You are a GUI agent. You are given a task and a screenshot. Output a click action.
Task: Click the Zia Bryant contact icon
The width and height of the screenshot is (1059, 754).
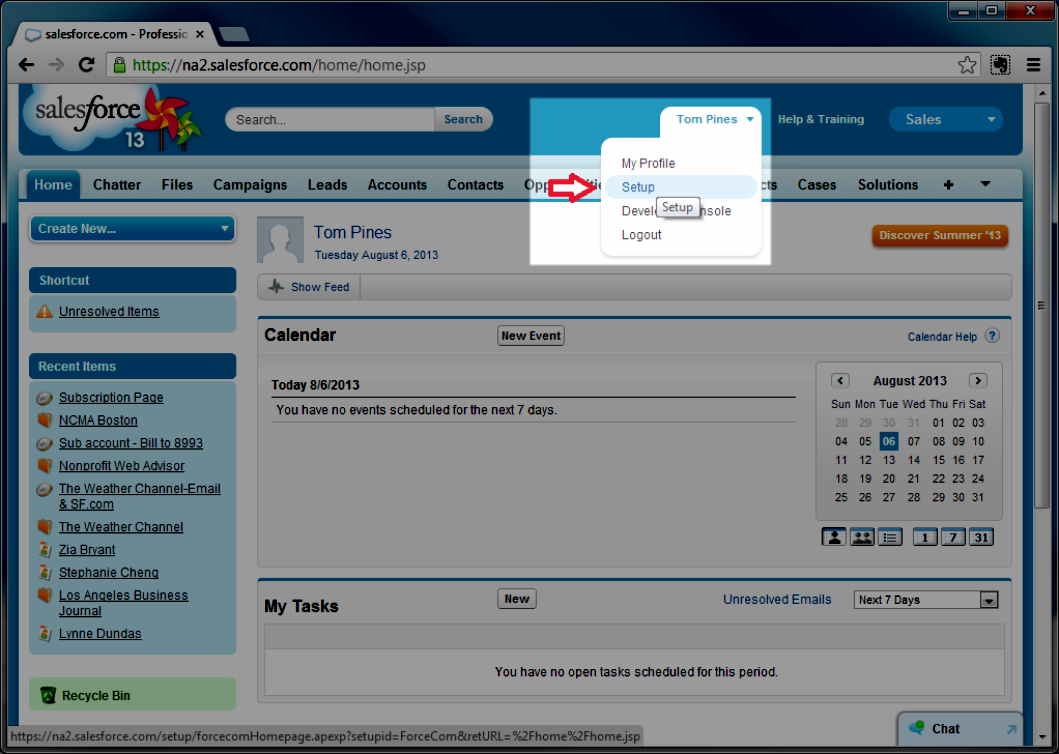point(45,550)
